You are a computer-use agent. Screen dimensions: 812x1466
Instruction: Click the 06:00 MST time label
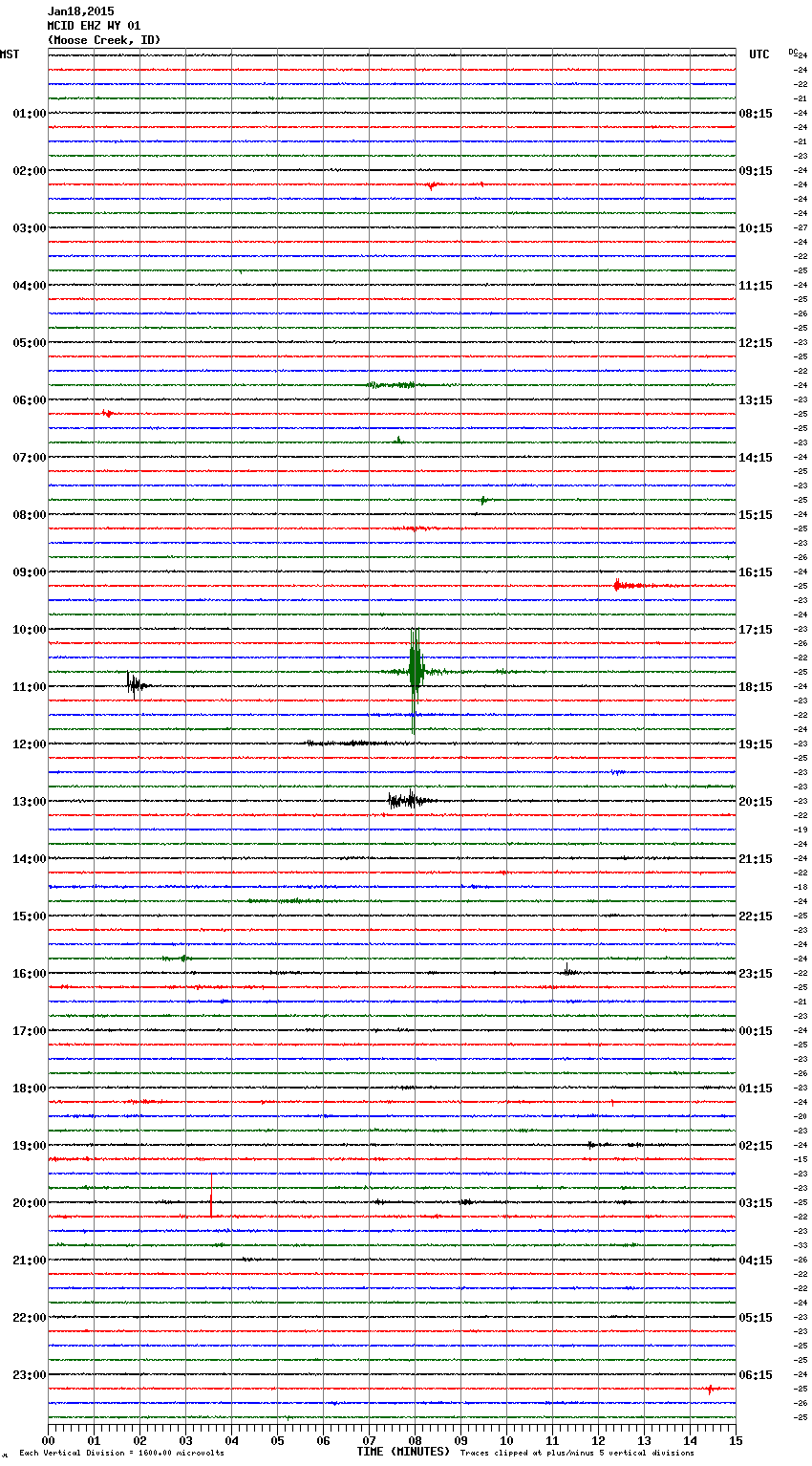point(29,400)
